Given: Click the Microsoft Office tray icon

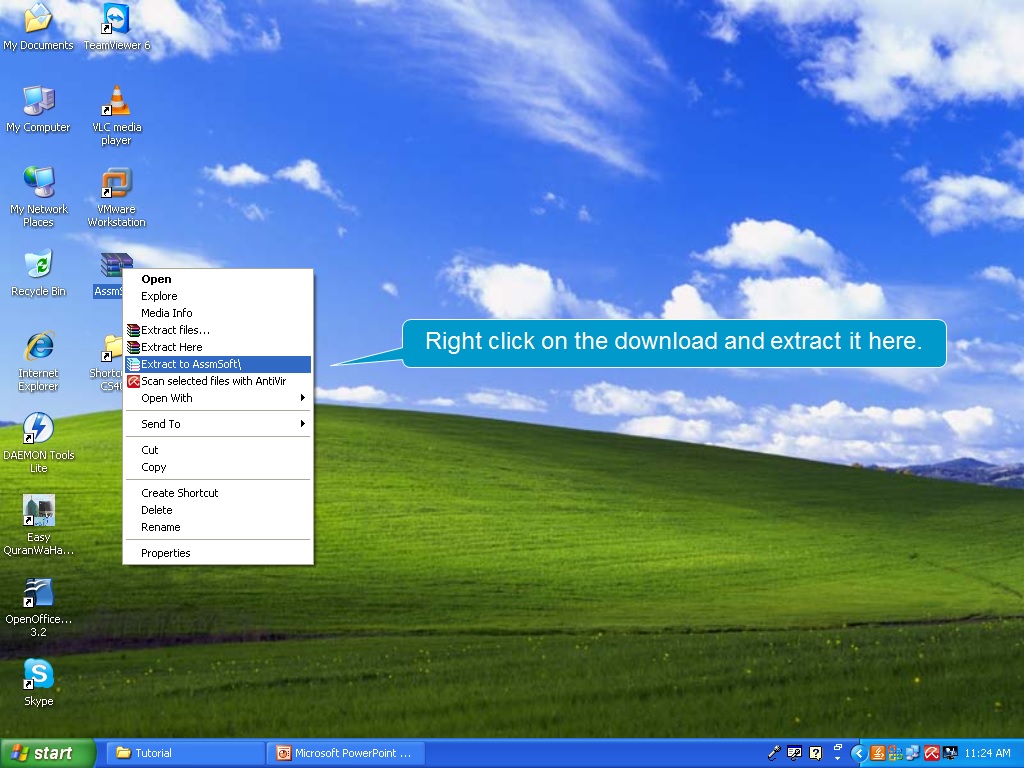Looking at the screenshot, I should [895, 754].
